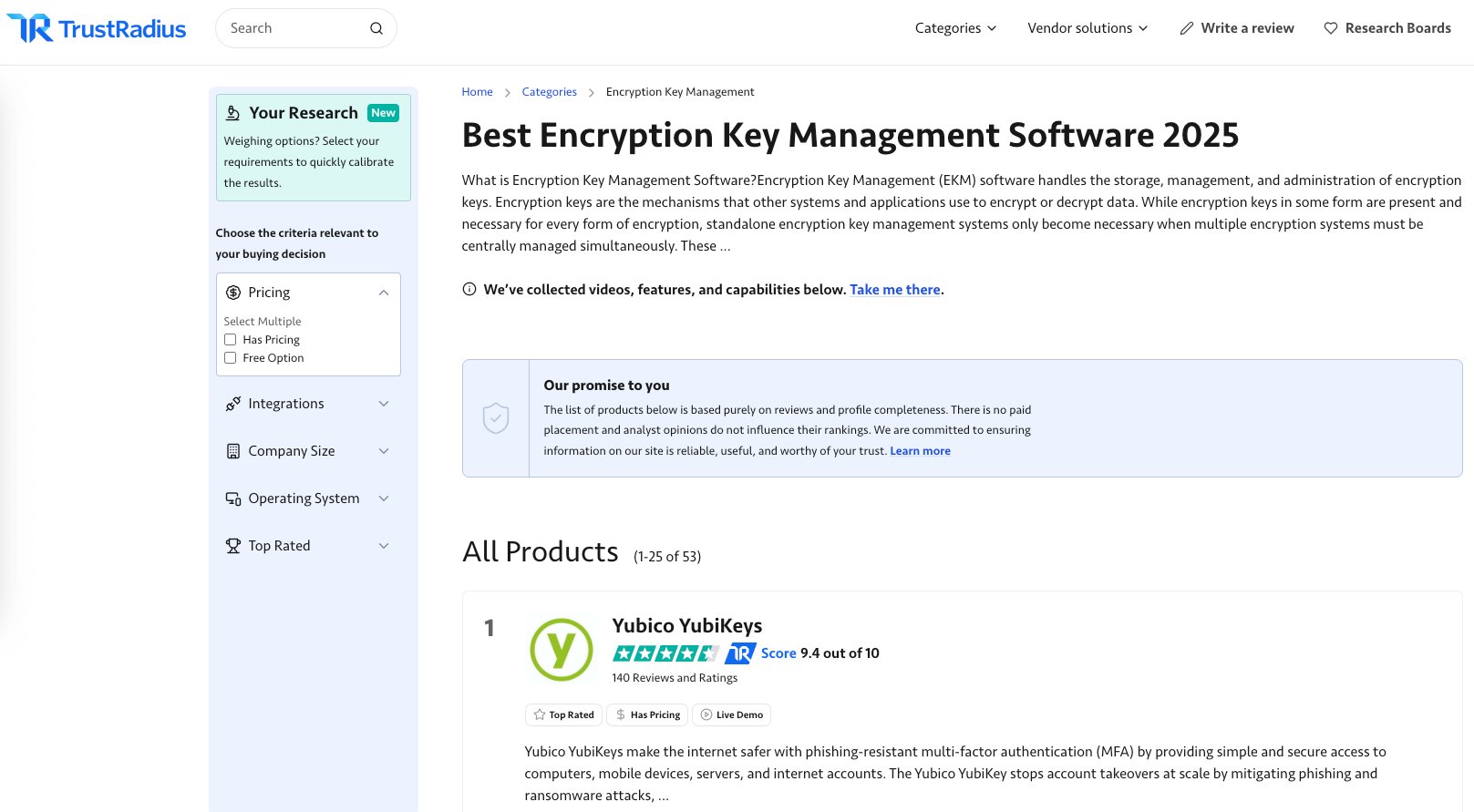Click the dollar icon in Has Pricing badge

(621, 715)
